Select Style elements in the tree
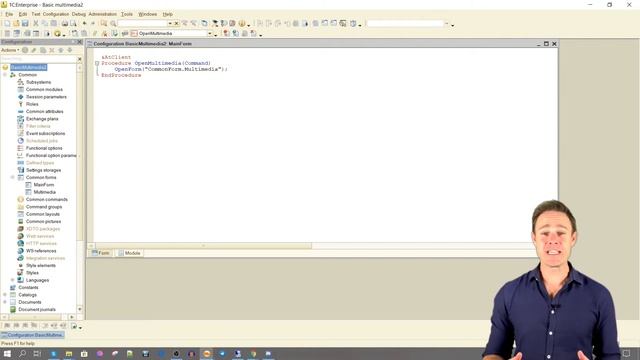This screenshot has height=360, width=640. pos(41,266)
